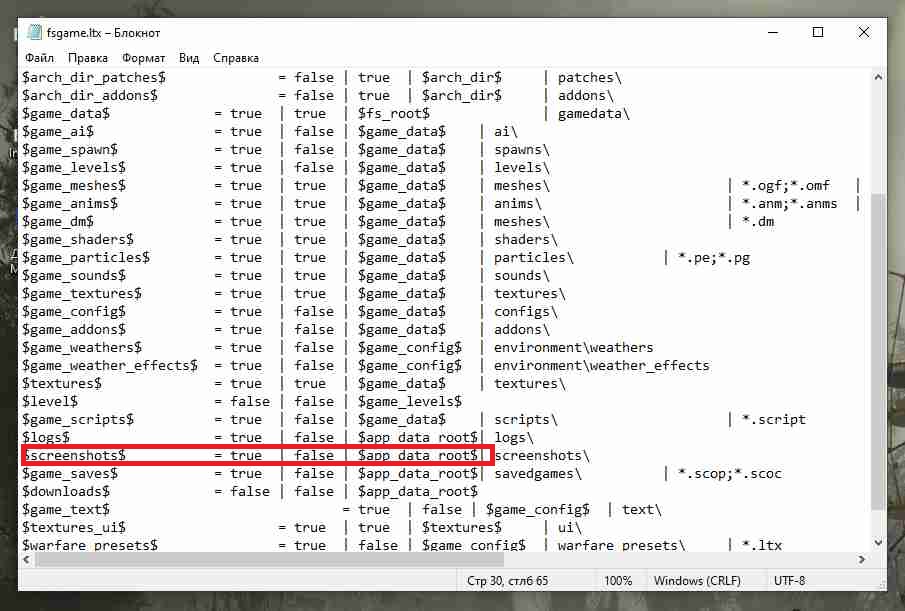905x611 pixels.
Task: Click the $arch_dir_addons$ text
Action: click(90, 95)
